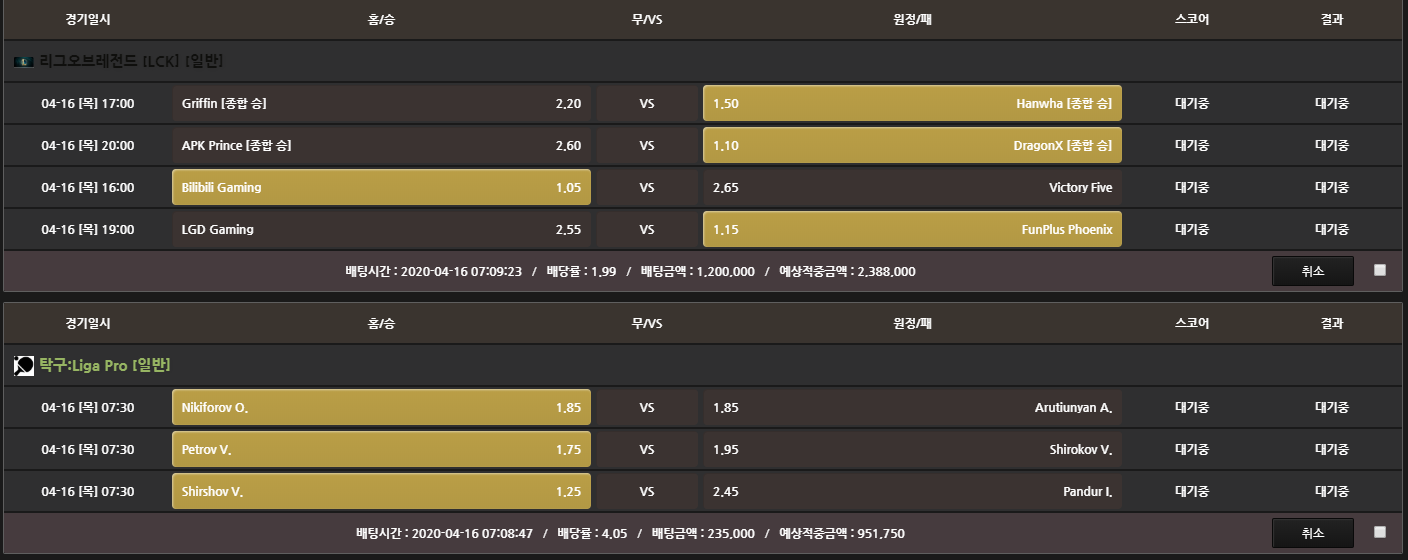Click the table tennis Liga Pro icon
This screenshot has width=1408, height=560.
pos(24,366)
